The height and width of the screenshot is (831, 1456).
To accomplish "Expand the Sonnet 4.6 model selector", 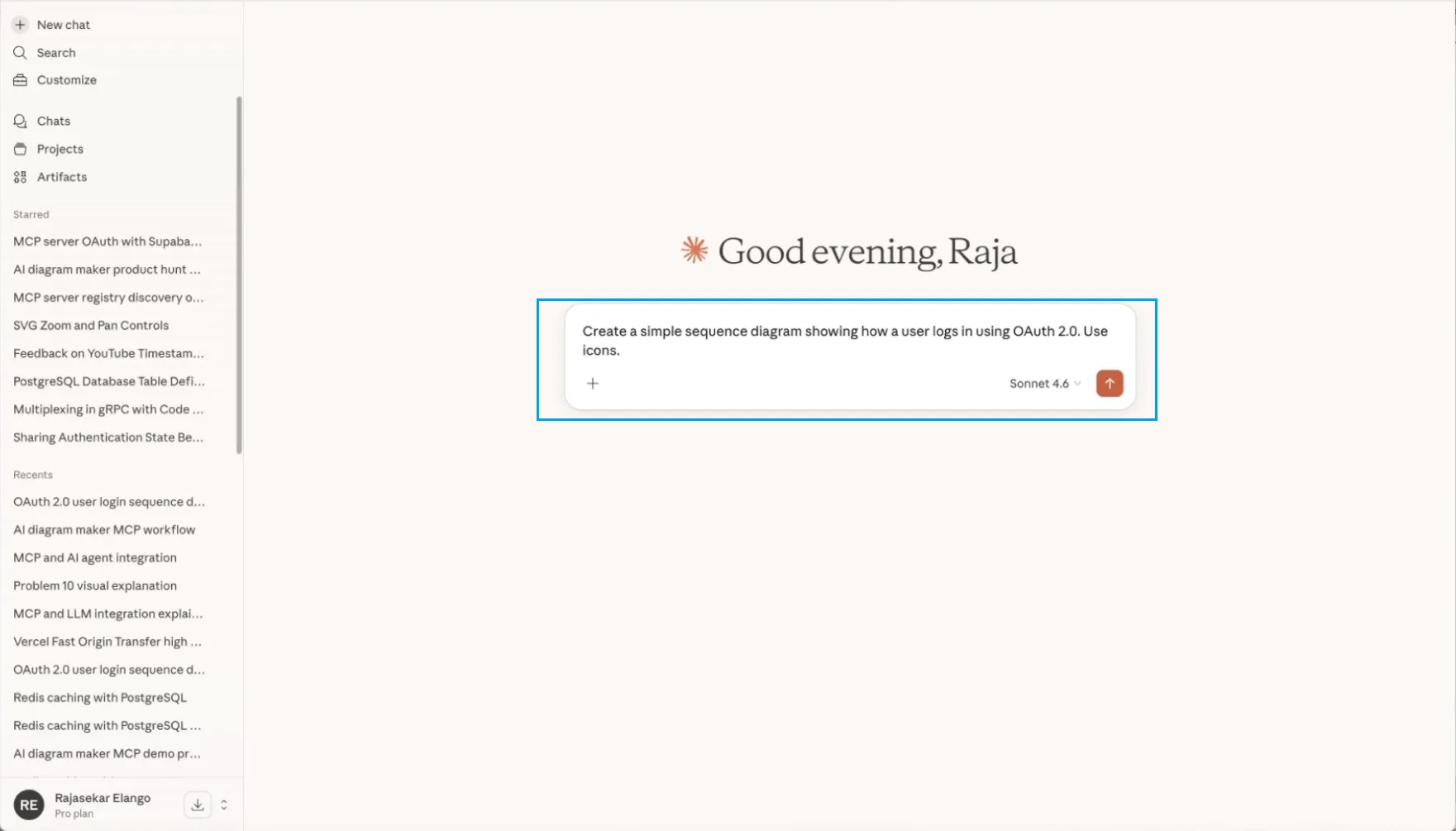I will click(1044, 384).
